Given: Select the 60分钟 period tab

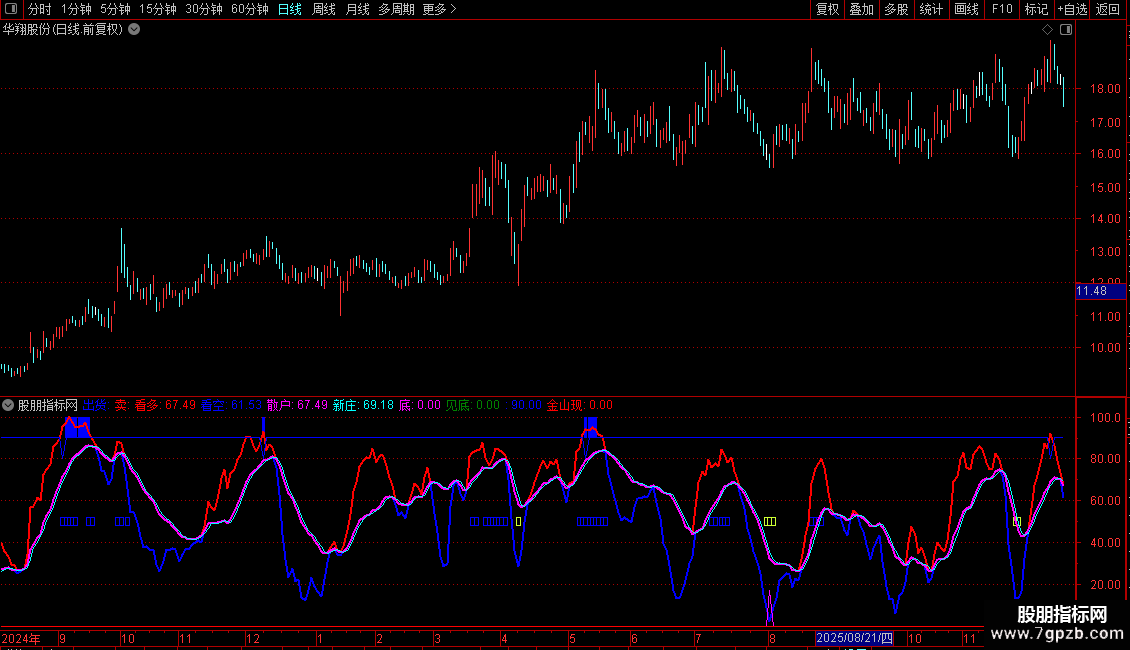Looking at the screenshot, I should pyautogui.click(x=249, y=9).
